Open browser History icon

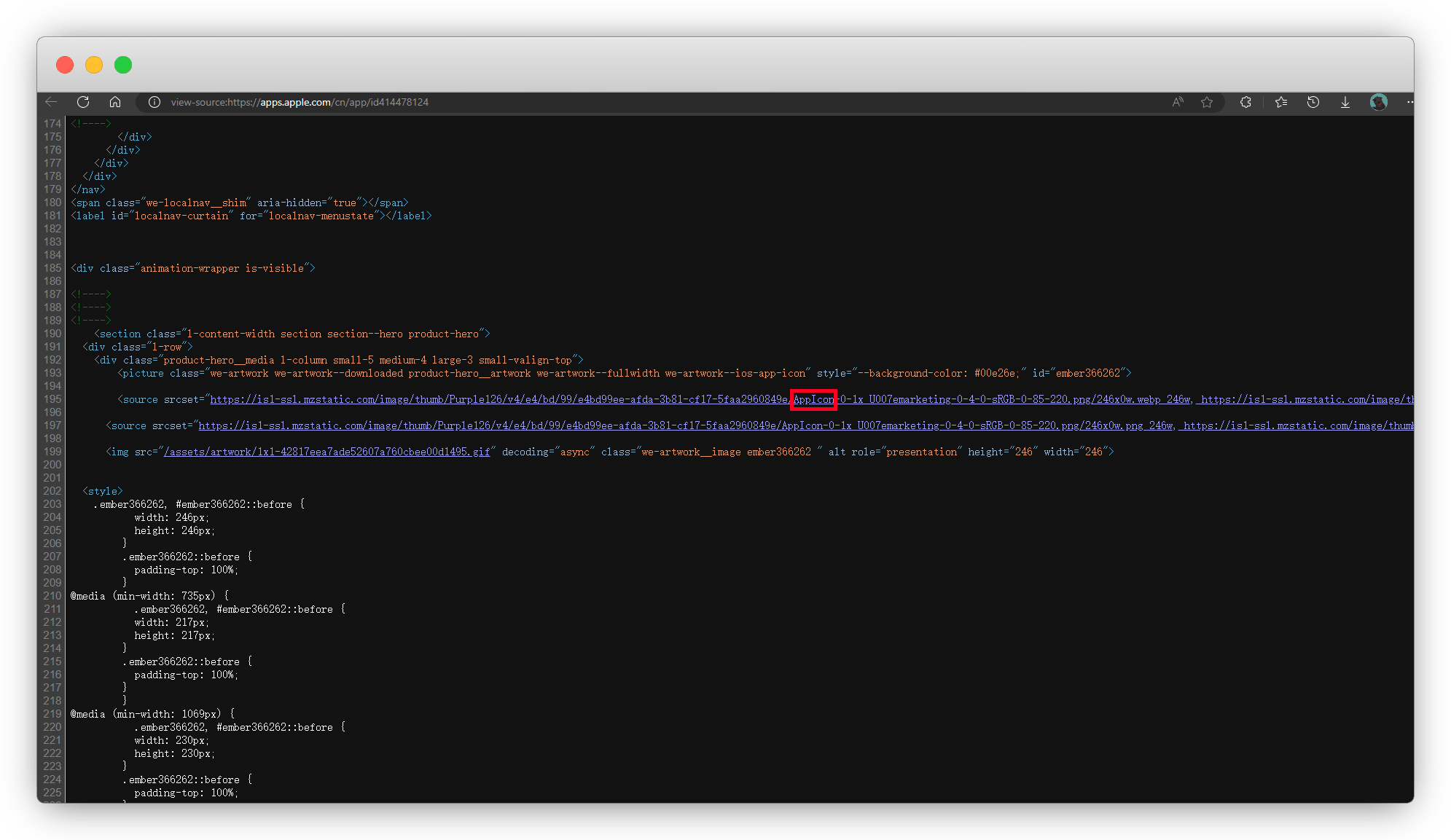1313,102
